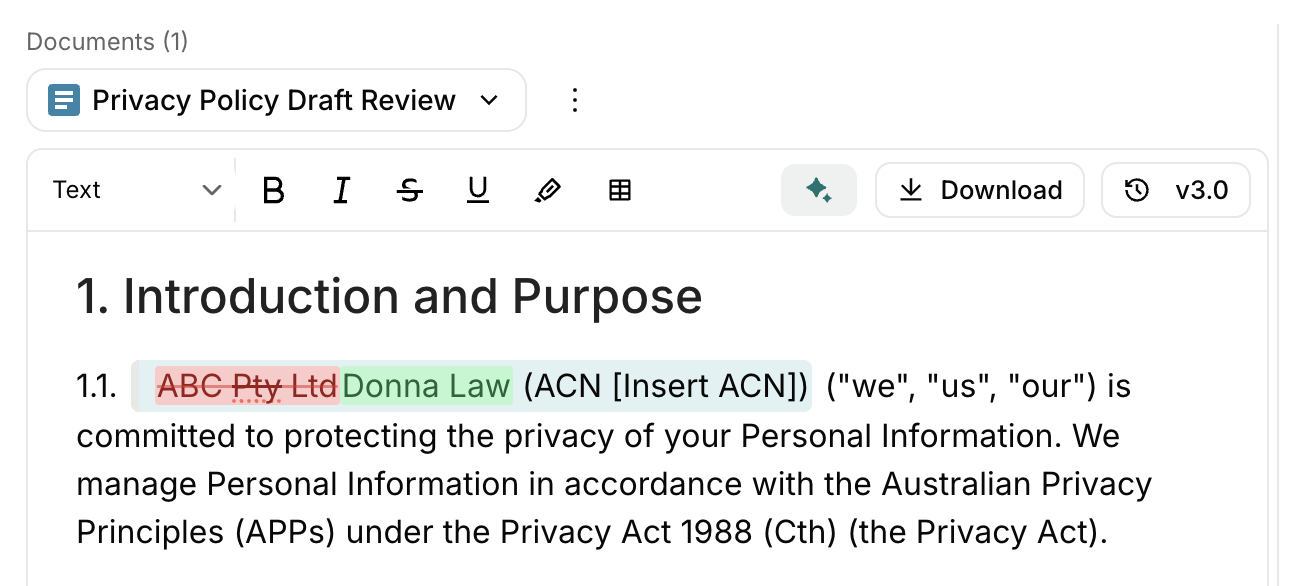Click the ACN [Insert ACN] placeholder
Viewport: 1302px width, 586px height.
tap(665, 386)
